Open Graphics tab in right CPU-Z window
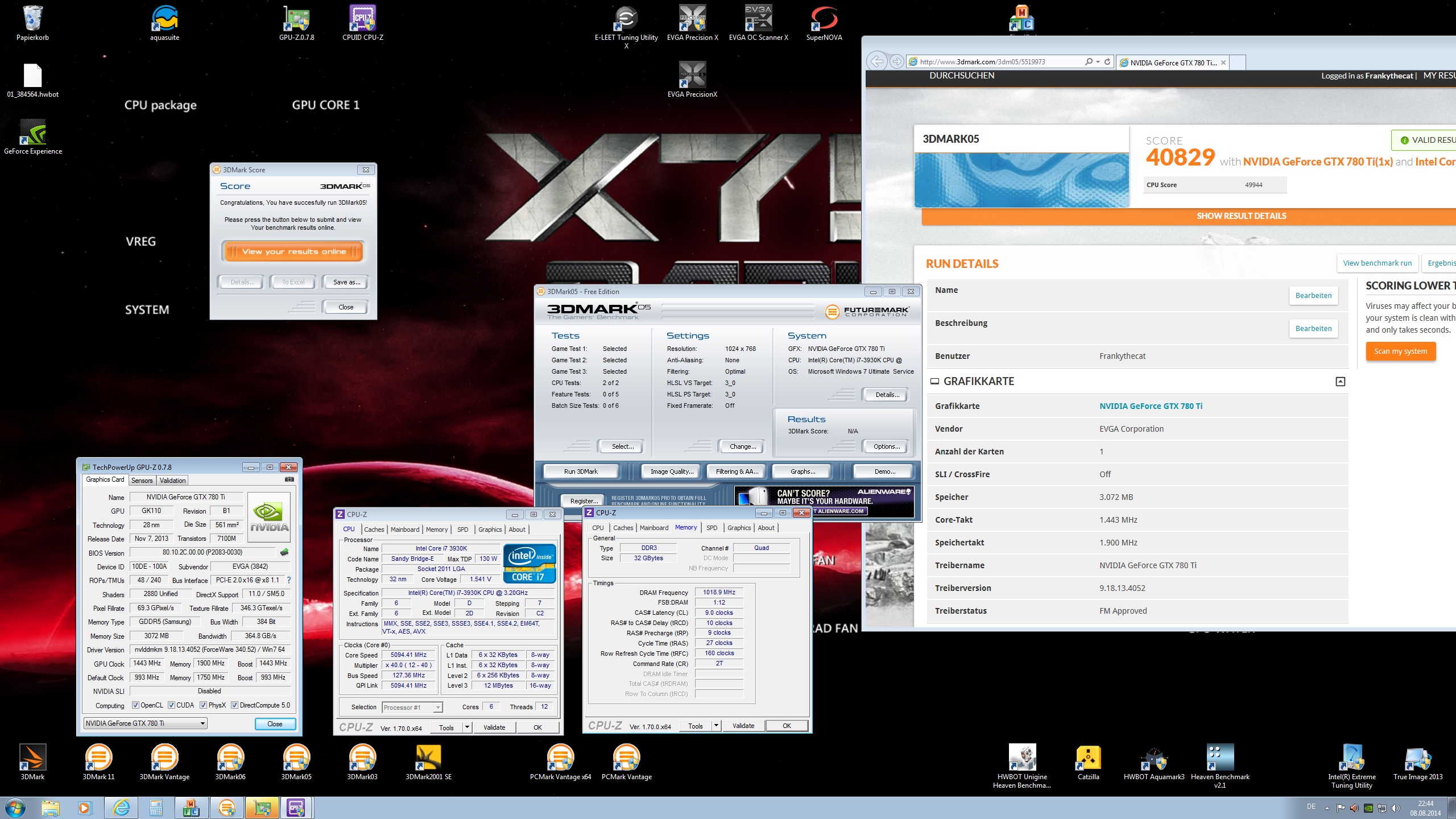The image size is (1456, 819). [x=739, y=528]
